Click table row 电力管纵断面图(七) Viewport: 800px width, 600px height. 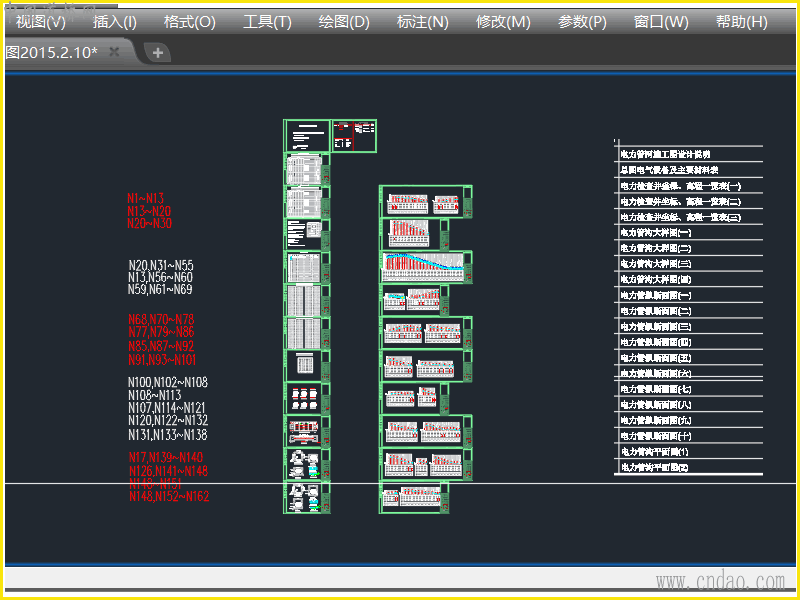(689, 389)
